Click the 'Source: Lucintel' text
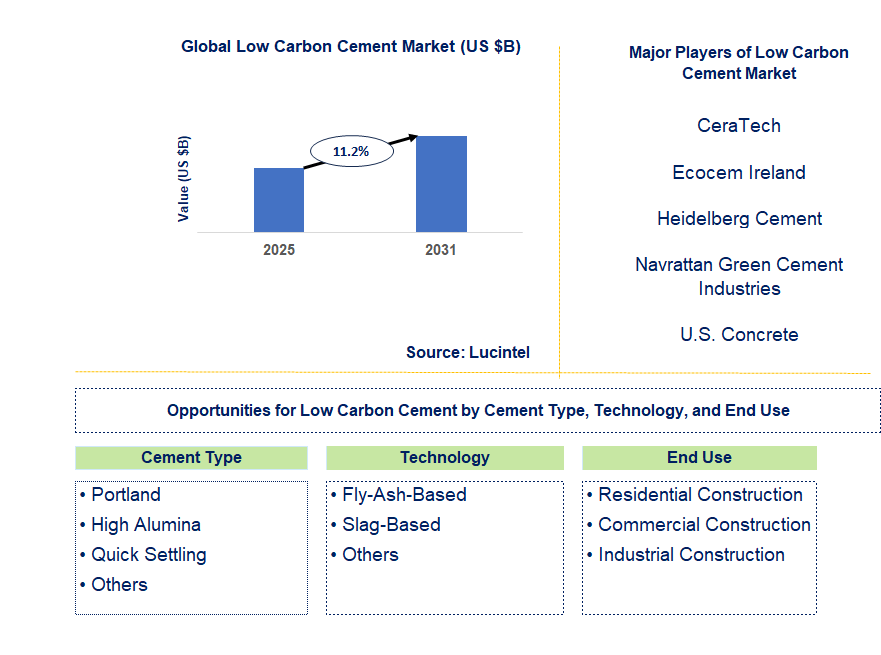 coord(467,352)
